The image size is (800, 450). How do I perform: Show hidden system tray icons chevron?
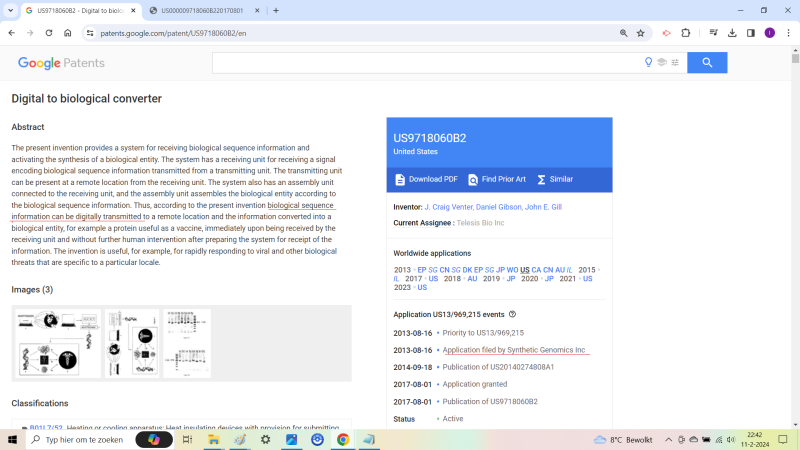click(x=668, y=440)
